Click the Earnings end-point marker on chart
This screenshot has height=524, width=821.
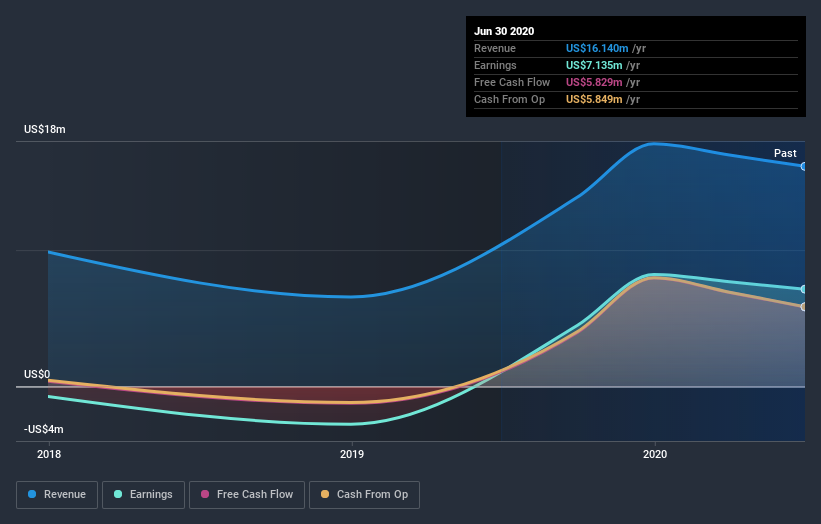point(803,289)
